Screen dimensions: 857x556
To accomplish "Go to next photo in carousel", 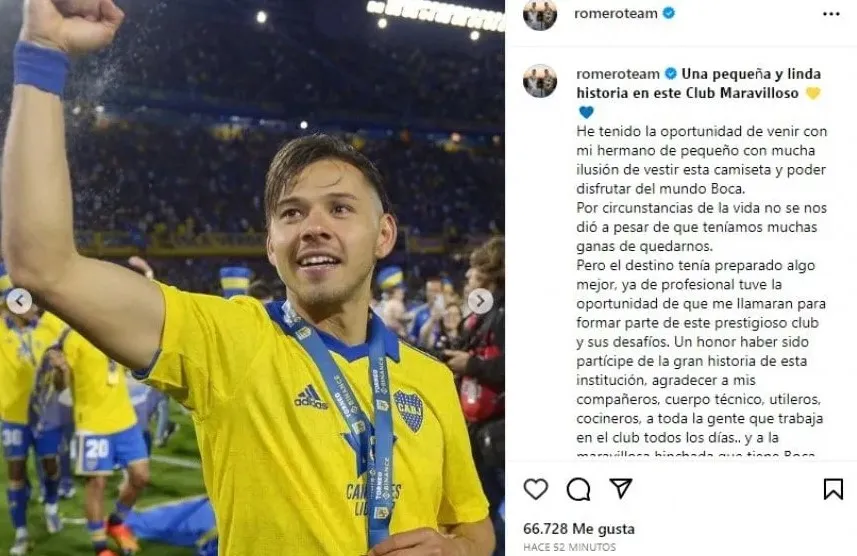I will coord(480,301).
